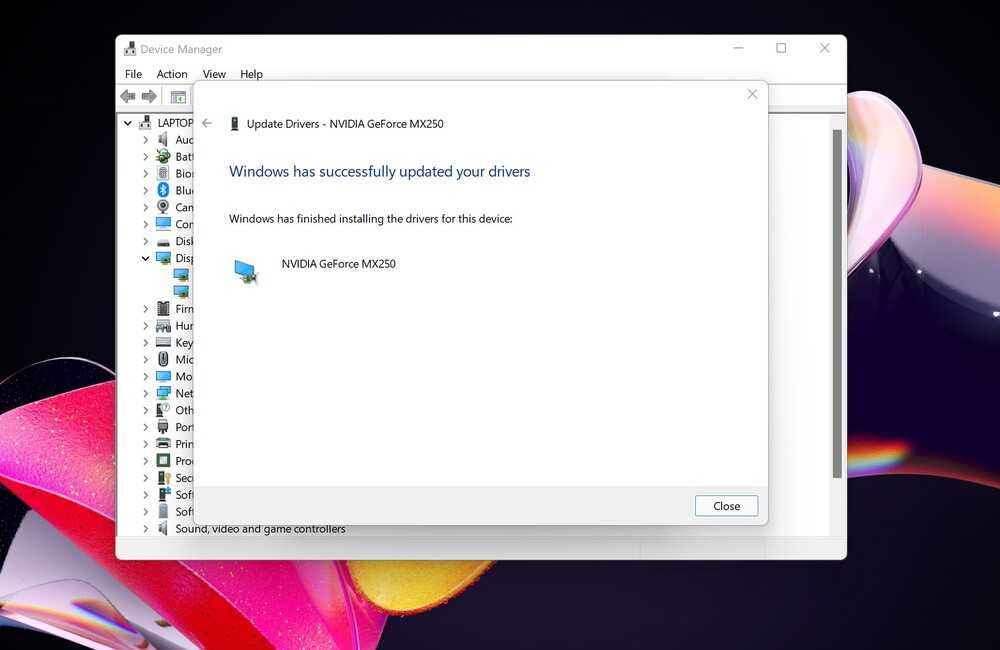Viewport: 1000px width, 650px height.
Task: Click the Device Manager vertical scrollbar
Action: (x=837, y=300)
